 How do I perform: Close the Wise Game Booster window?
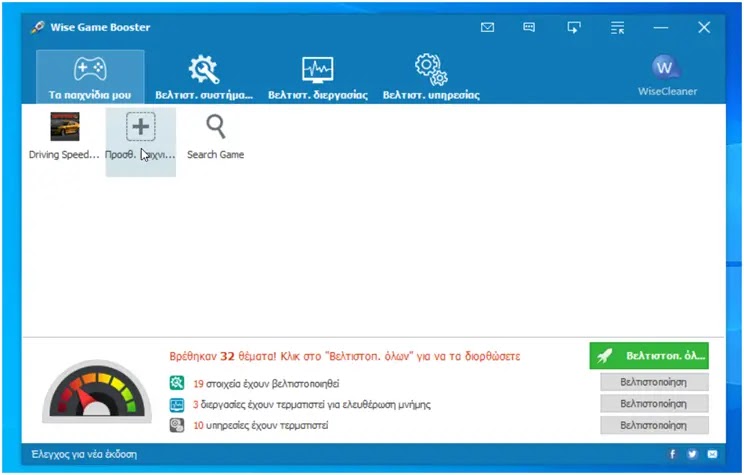point(704,28)
